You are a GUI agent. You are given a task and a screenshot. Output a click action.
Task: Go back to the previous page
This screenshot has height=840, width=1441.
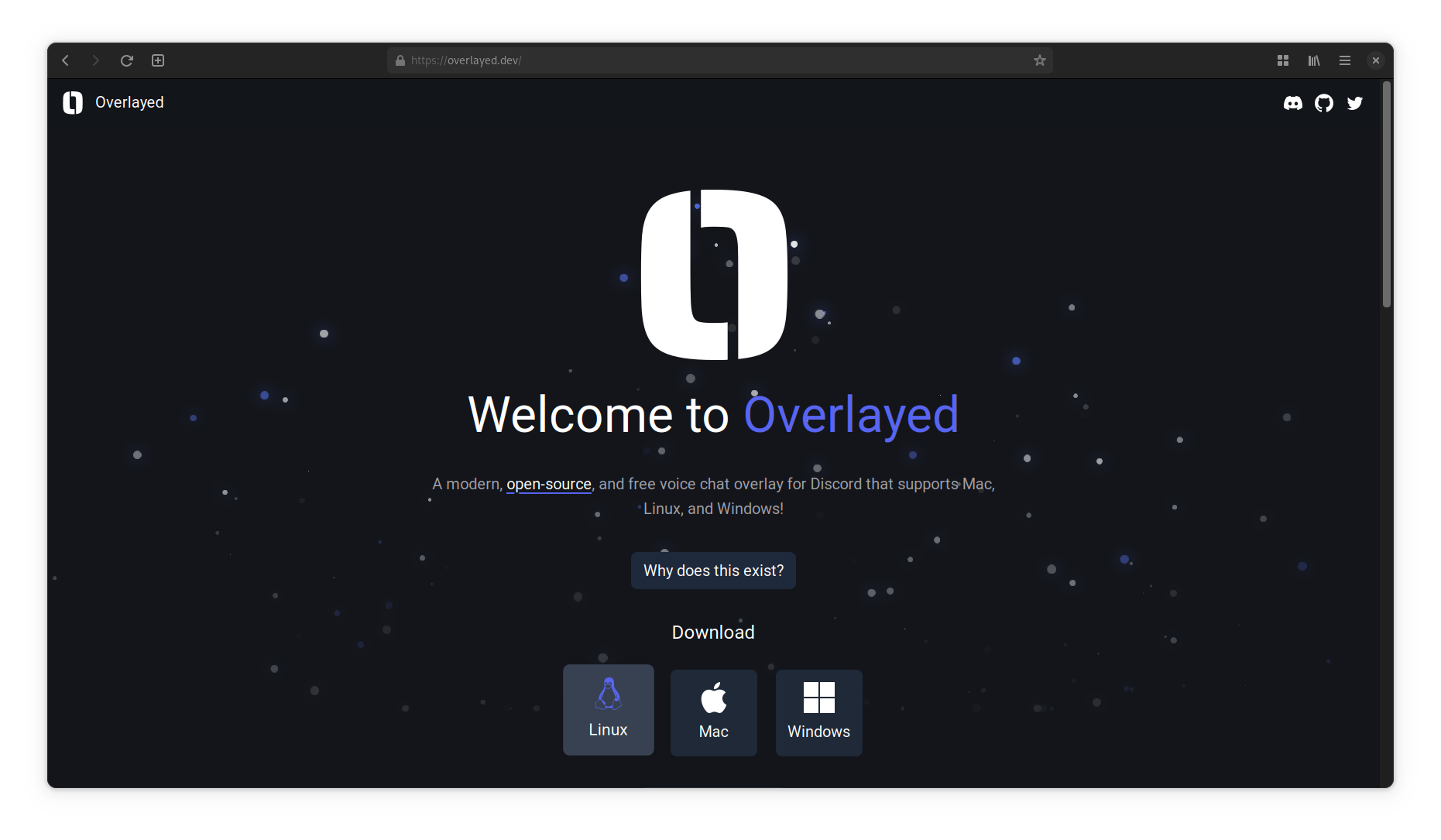(x=66, y=60)
